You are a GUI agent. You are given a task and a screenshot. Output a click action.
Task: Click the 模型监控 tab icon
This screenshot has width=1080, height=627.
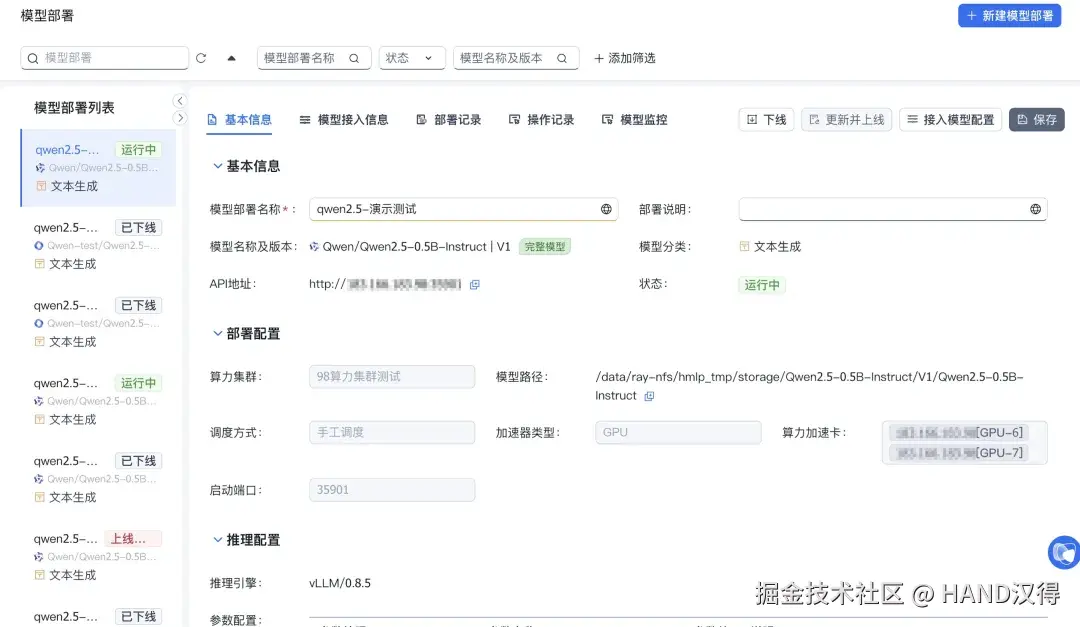[x=607, y=119]
